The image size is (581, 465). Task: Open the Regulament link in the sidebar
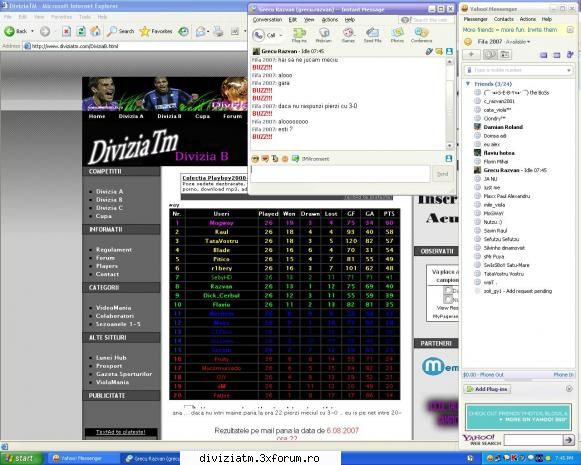point(114,250)
